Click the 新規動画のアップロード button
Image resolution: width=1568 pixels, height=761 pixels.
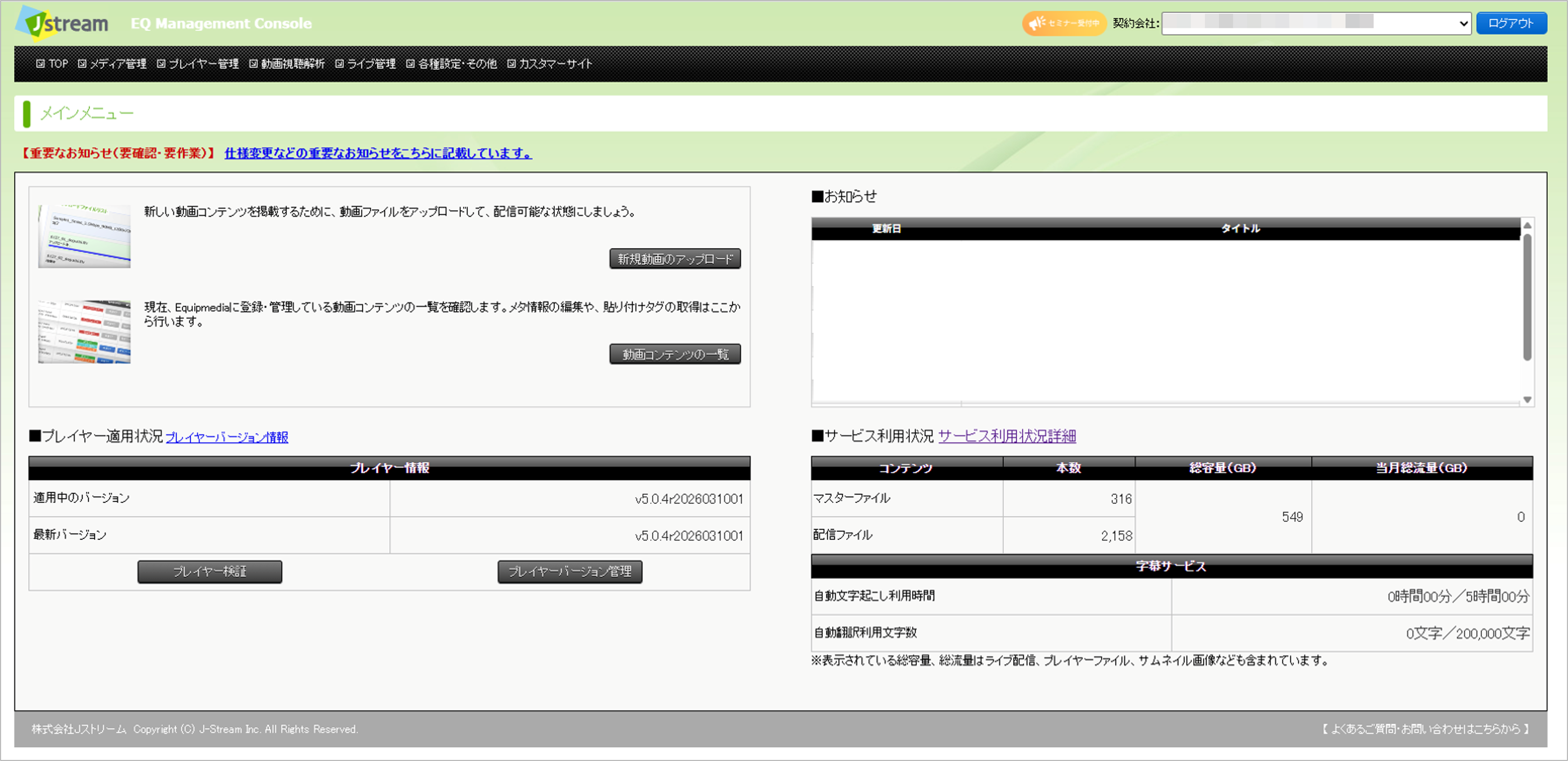(675, 259)
